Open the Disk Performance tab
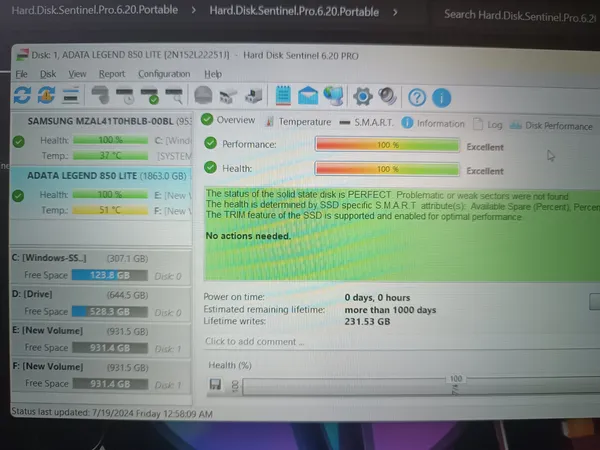This screenshot has height=450, width=600. click(x=551, y=126)
